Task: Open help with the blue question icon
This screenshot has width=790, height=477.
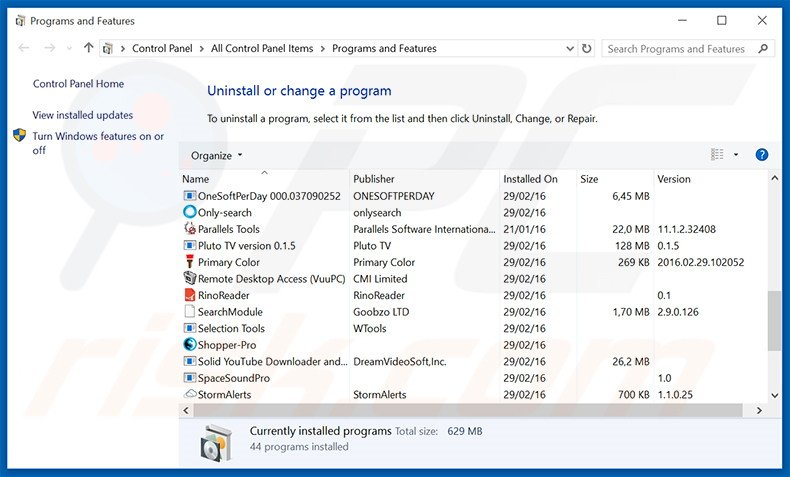Action: tap(762, 155)
